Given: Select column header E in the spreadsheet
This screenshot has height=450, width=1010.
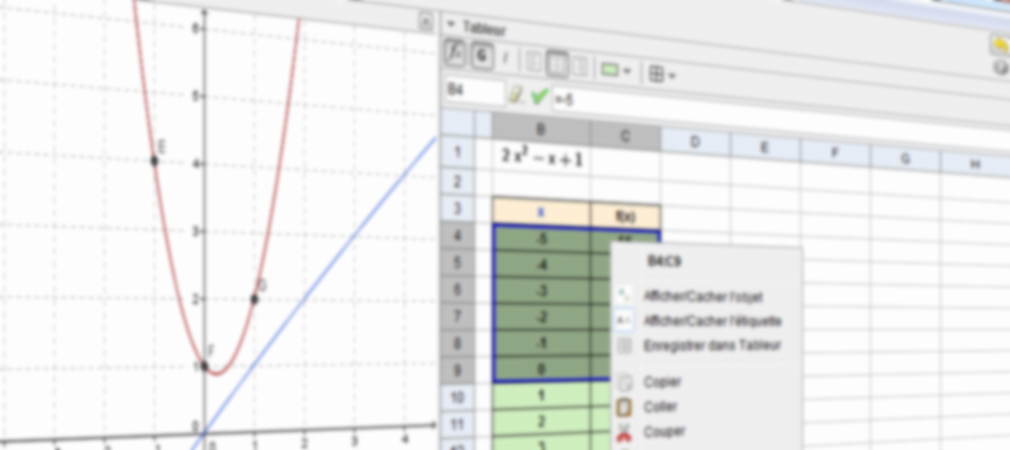Looking at the screenshot, I should [x=765, y=148].
